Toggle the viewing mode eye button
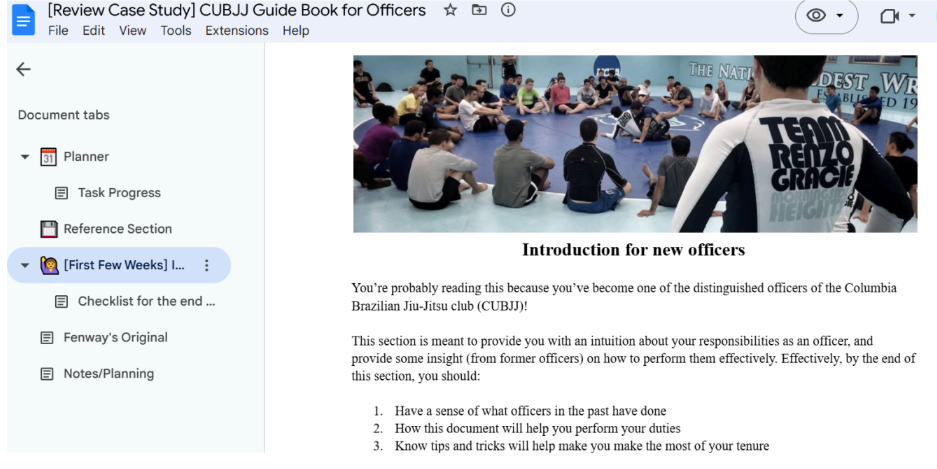The height and width of the screenshot is (469, 937). click(816, 16)
